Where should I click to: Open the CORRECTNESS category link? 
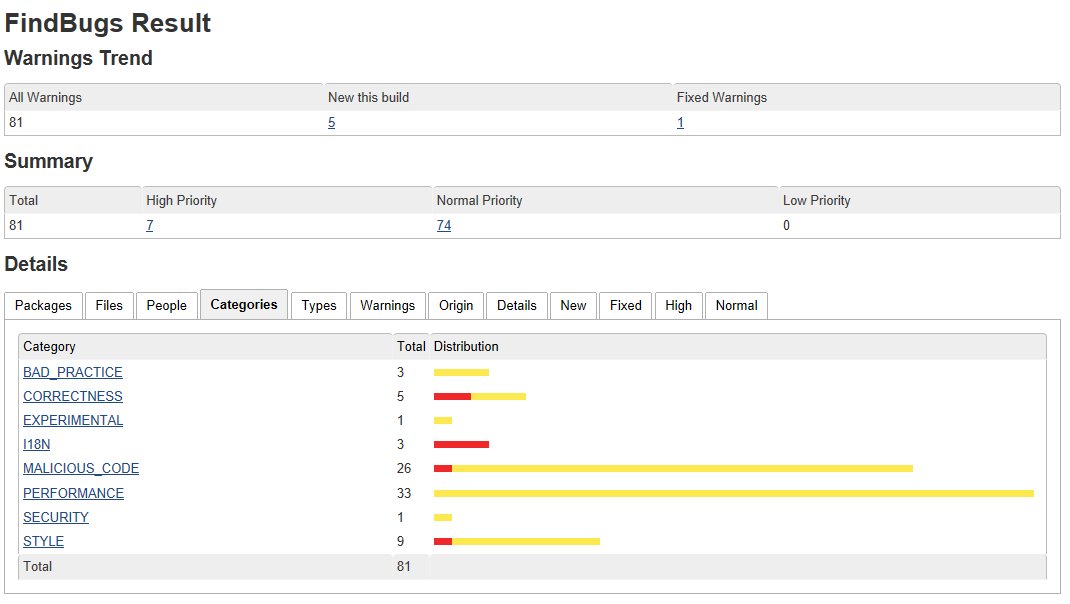tap(73, 397)
